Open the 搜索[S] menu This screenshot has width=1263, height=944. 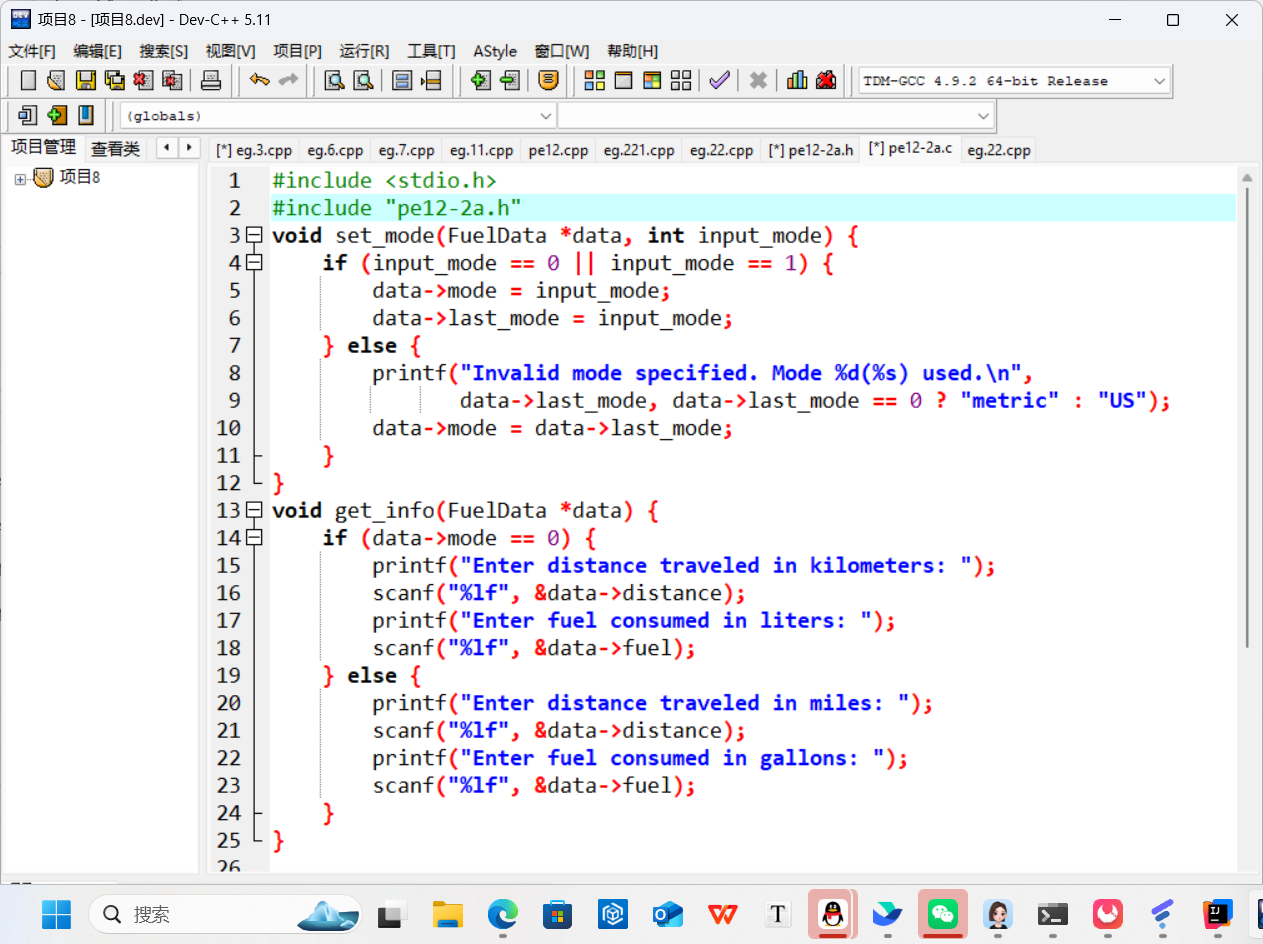pos(163,51)
